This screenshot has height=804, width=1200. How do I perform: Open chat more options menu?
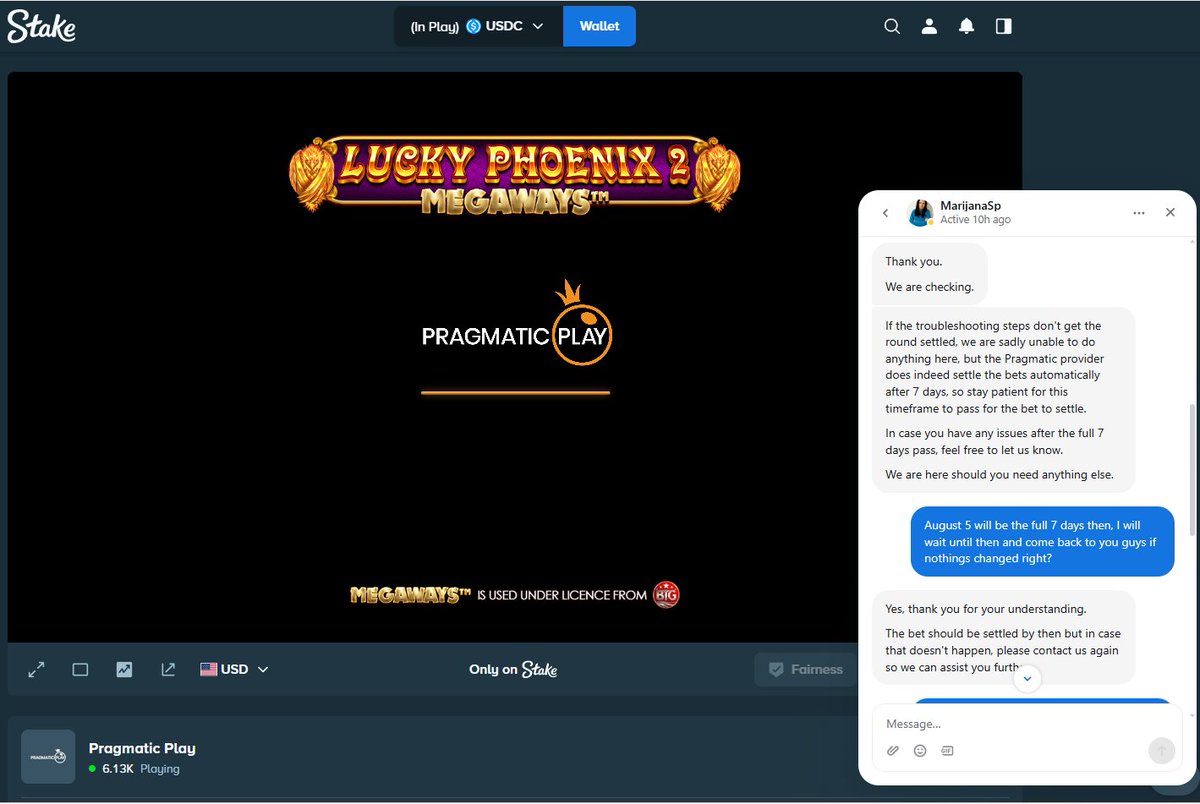[x=1138, y=213]
